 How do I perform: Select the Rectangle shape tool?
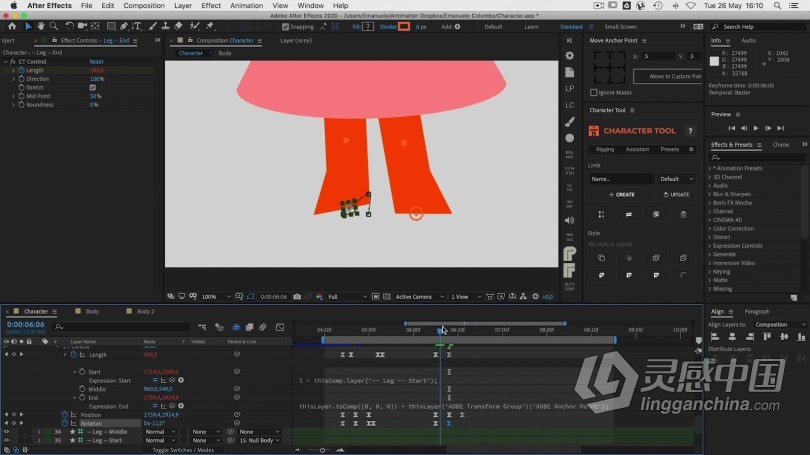tap(111, 26)
